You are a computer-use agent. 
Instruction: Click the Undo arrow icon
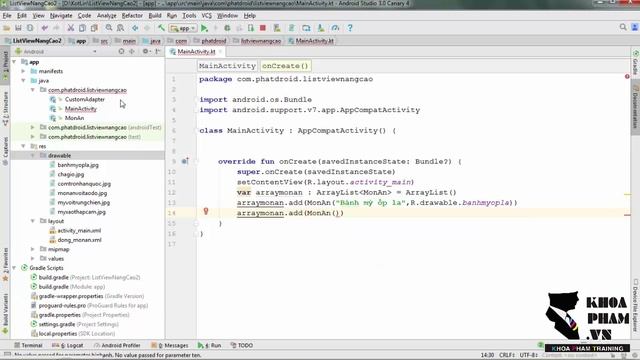(x=44, y=28)
